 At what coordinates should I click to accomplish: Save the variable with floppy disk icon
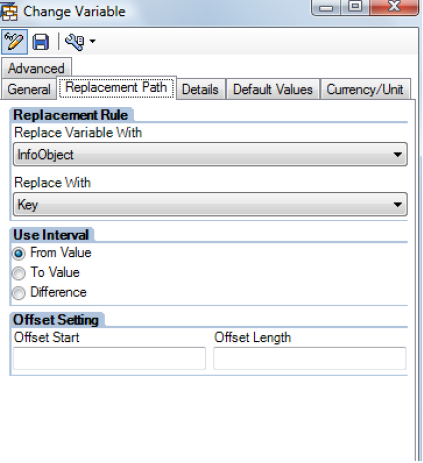[41, 42]
